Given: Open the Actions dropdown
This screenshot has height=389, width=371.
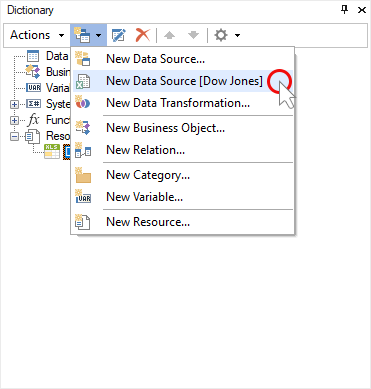Looking at the screenshot, I should [x=37, y=35].
